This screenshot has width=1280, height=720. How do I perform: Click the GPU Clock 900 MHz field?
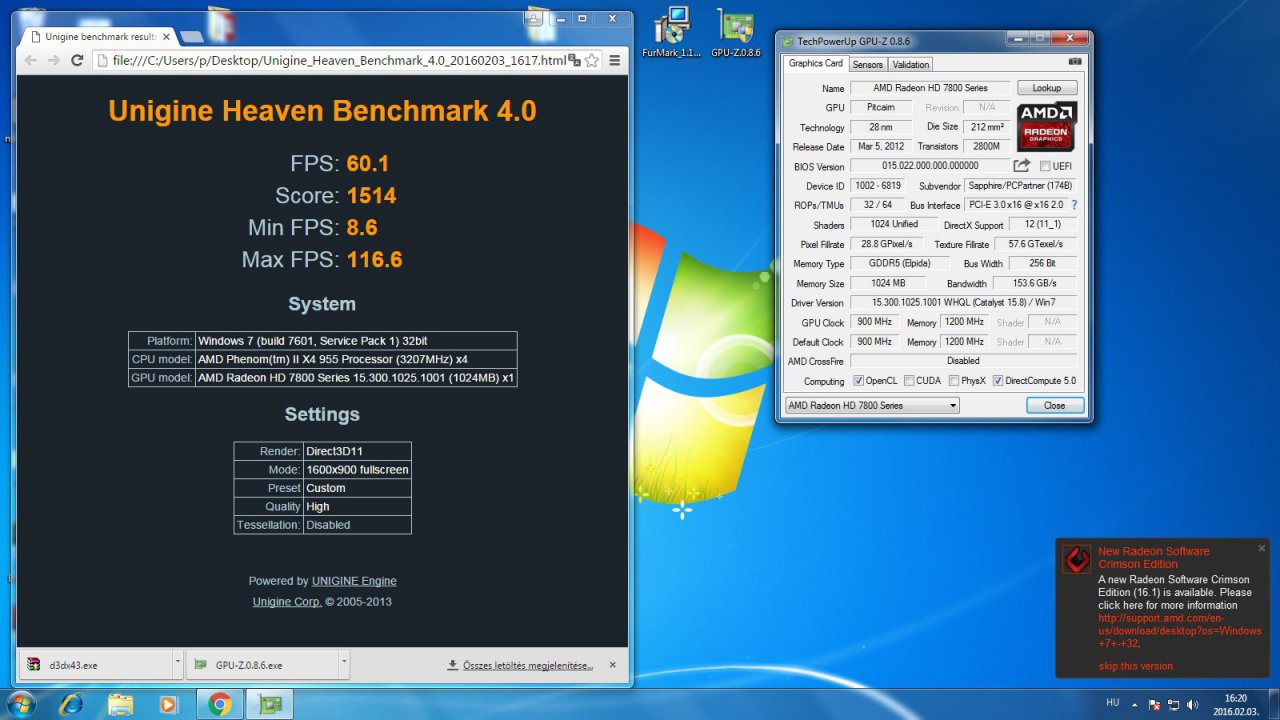click(875, 322)
